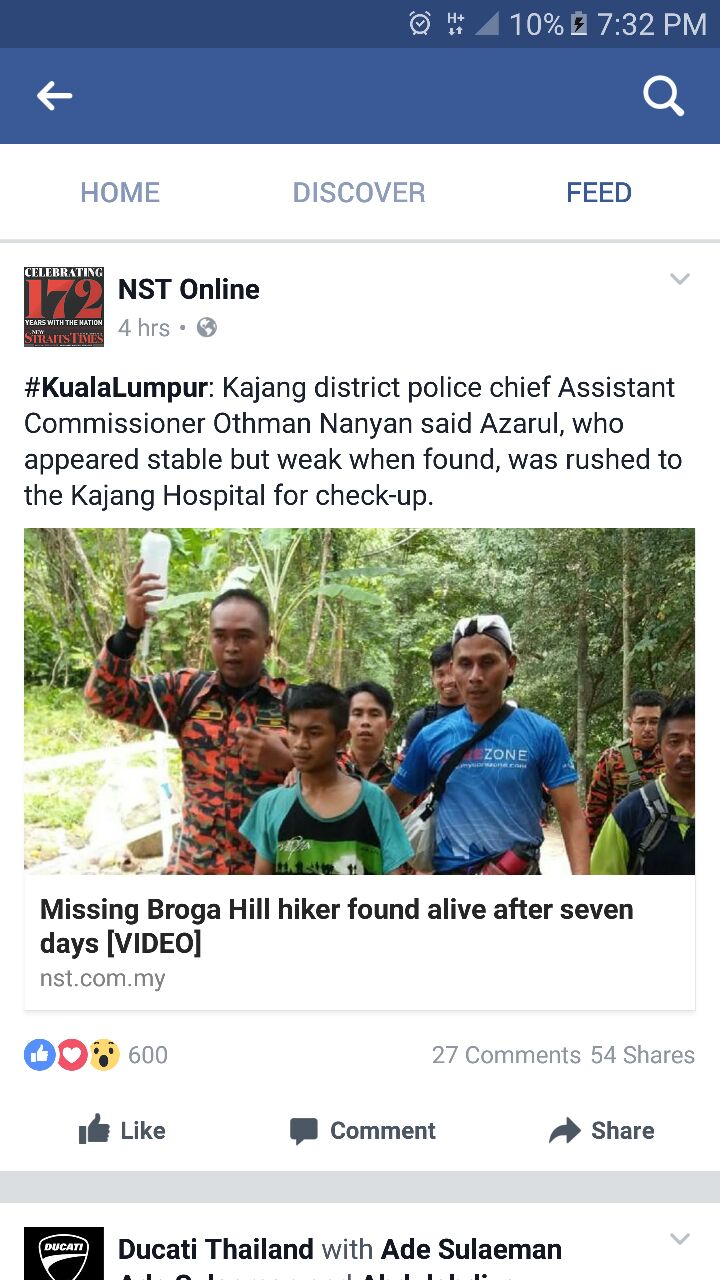Image resolution: width=720 pixels, height=1280 pixels.
Task: Tap the Ducati Thailand logo
Action: click(x=64, y=1254)
